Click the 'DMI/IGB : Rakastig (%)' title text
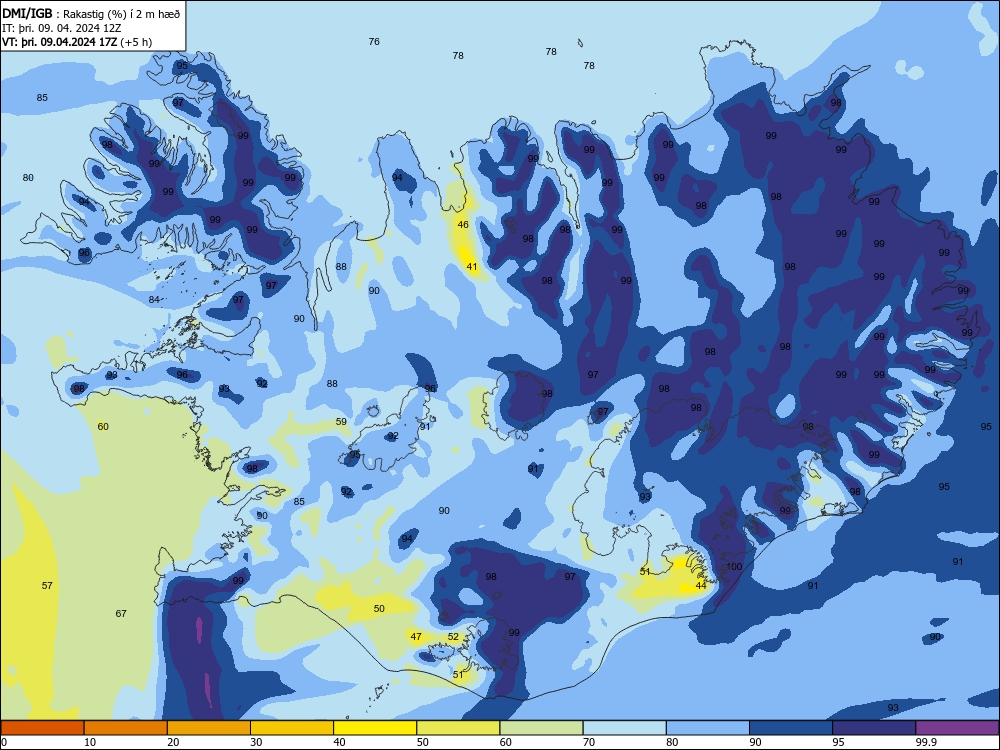The height and width of the screenshot is (750, 1000). 90,14
